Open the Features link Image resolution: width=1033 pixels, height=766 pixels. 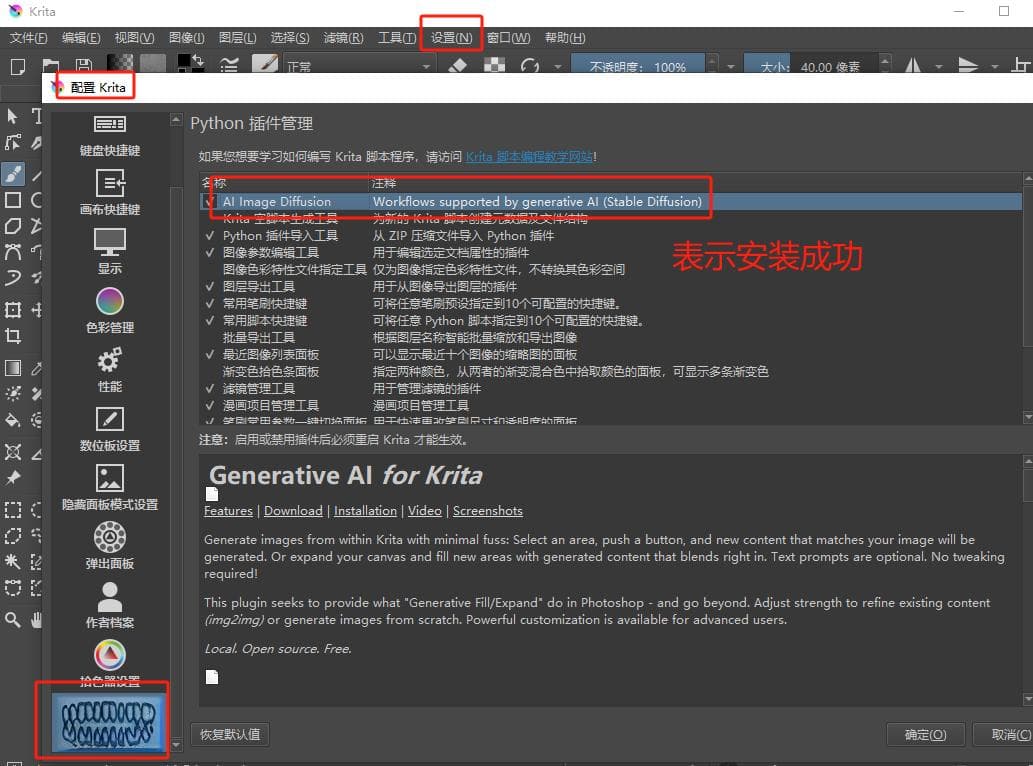pyautogui.click(x=228, y=511)
